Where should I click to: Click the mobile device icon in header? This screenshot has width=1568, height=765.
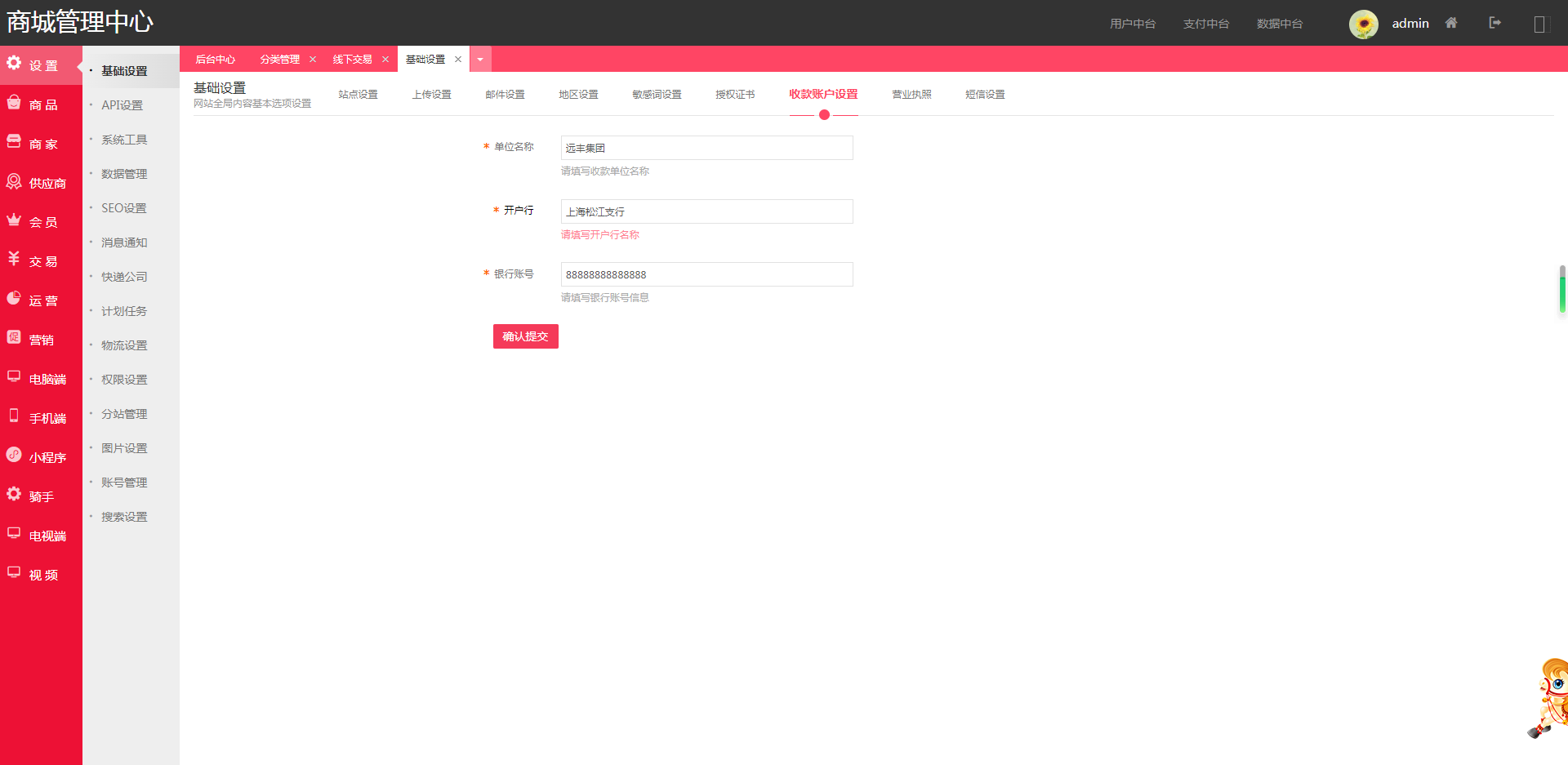pyautogui.click(x=1540, y=24)
